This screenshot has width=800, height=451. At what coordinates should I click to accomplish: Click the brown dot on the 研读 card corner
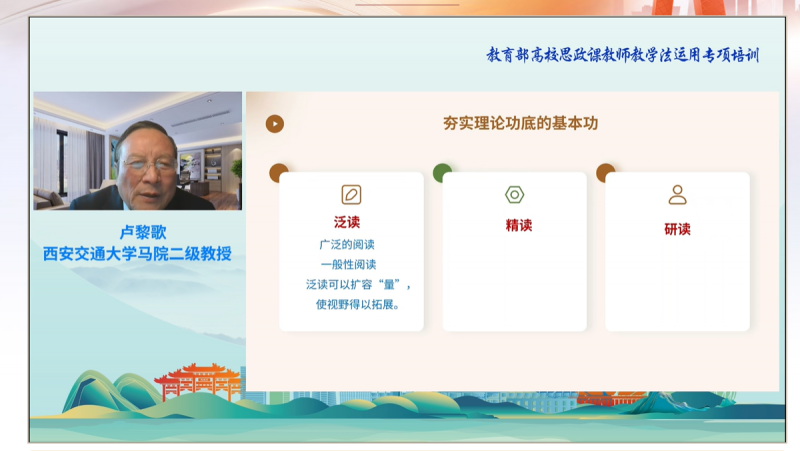click(x=606, y=173)
